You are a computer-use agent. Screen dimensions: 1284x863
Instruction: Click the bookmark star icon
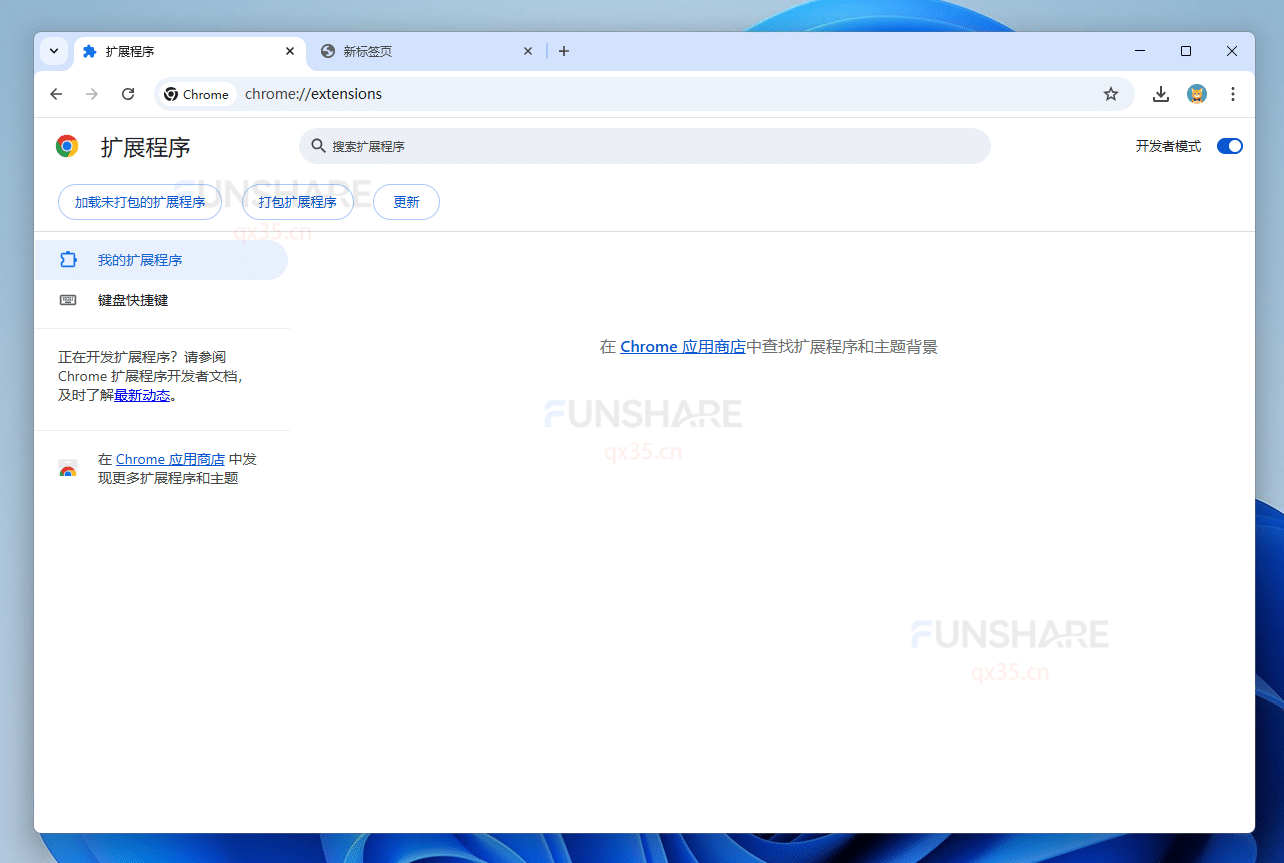click(x=1111, y=93)
